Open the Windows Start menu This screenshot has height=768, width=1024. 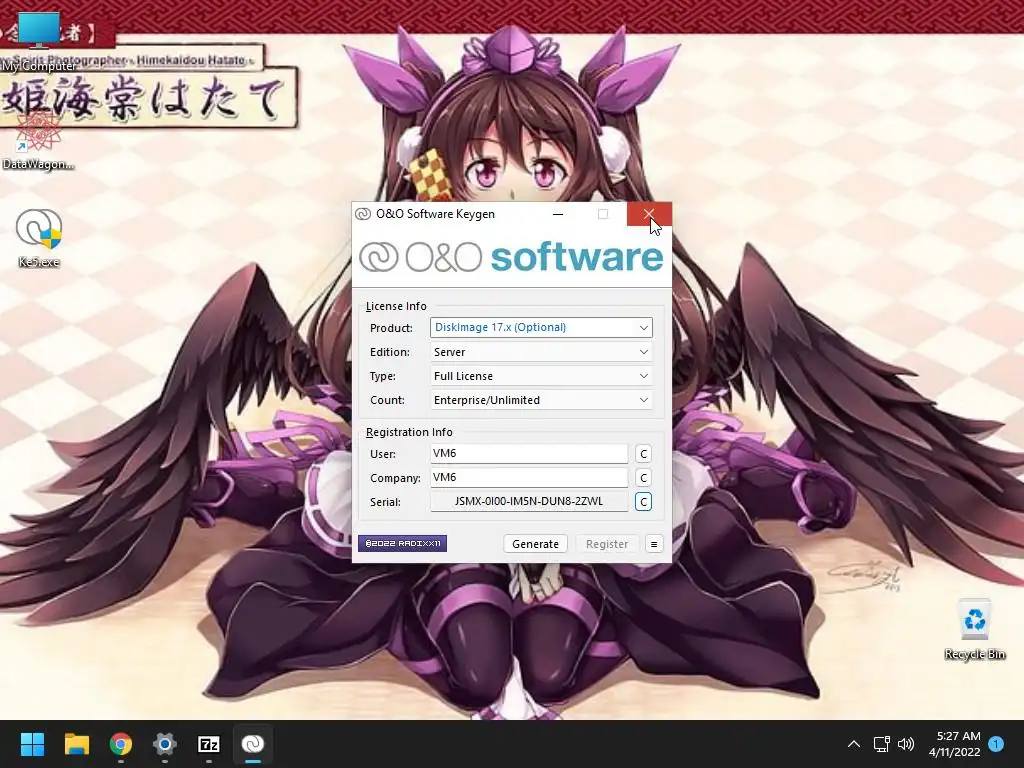tap(32, 744)
